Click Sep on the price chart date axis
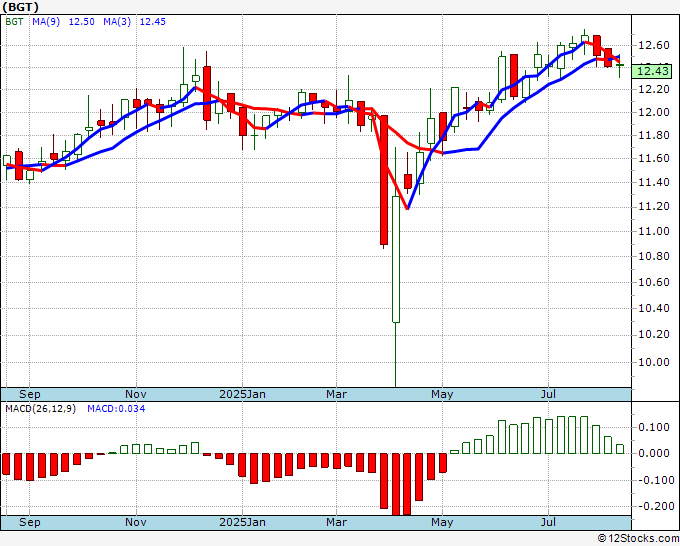680x546 pixels. pyautogui.click(x=29, y=394)
